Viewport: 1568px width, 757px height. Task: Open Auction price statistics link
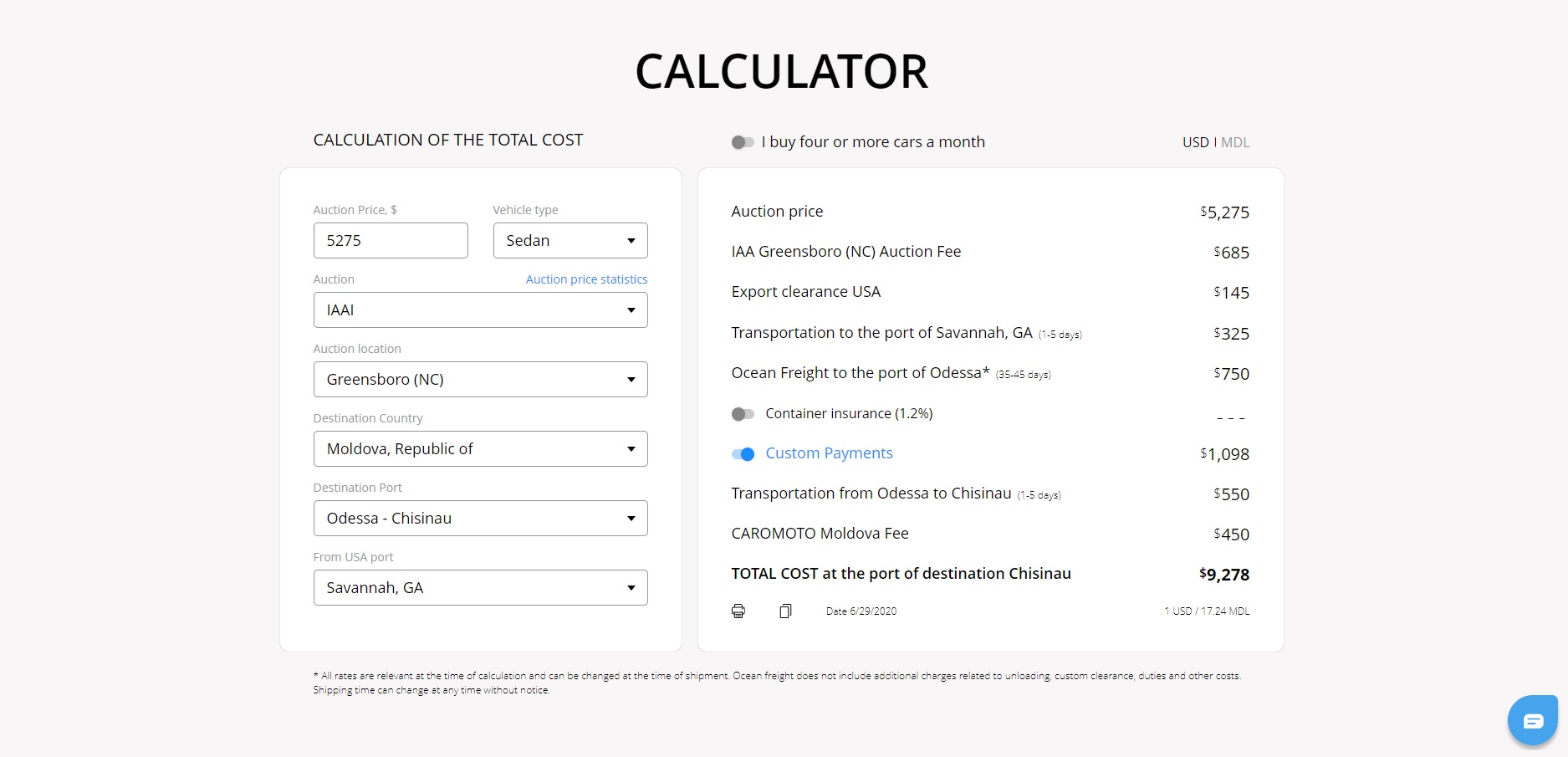[586, 279]
